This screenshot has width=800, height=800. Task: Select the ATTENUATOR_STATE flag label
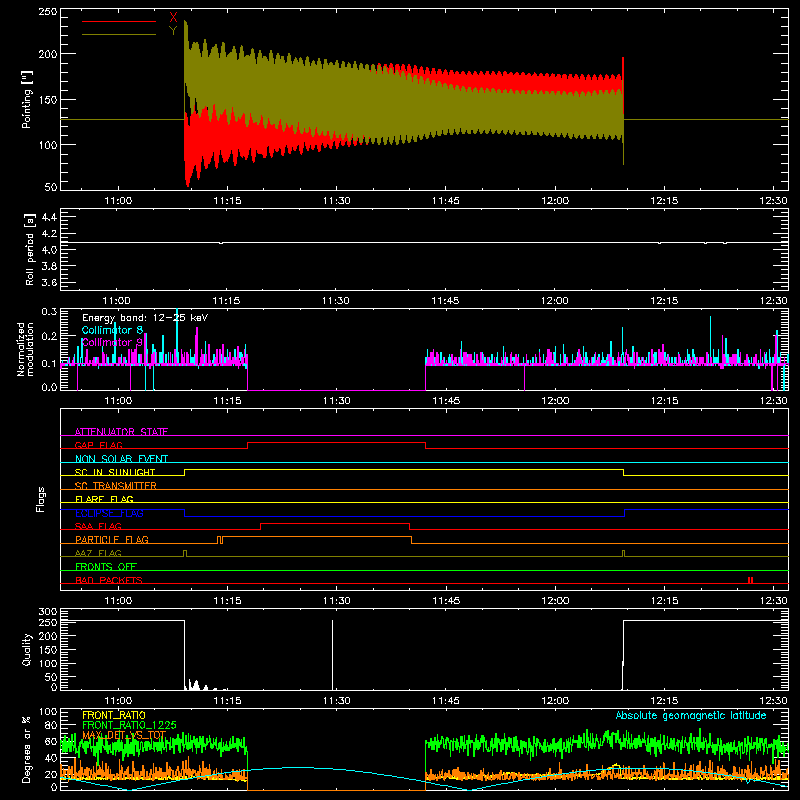(x=121, y=432)
